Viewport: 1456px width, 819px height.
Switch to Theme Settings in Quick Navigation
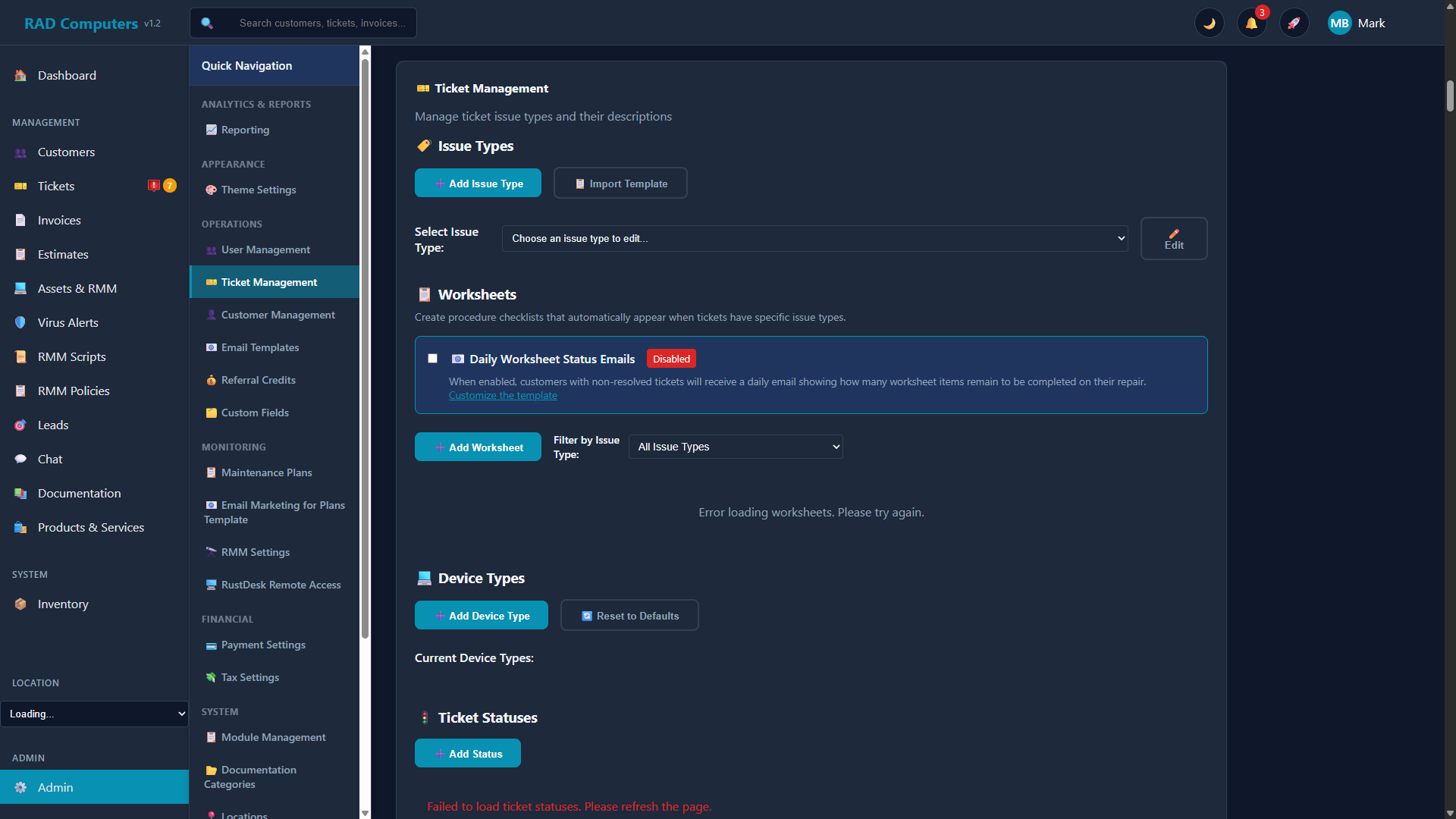pos(258,190)
